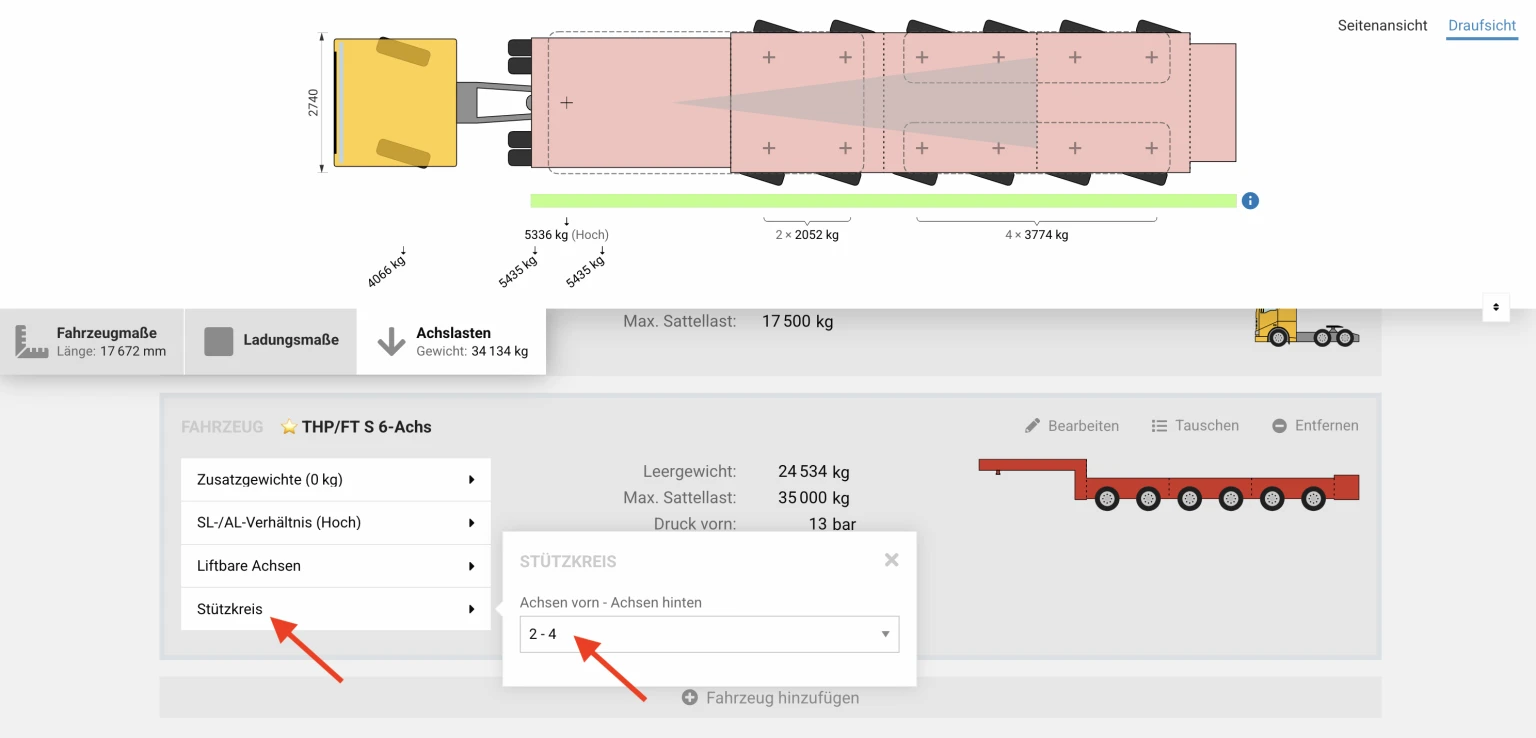
Task: Click the plus icon in Fahrzeug hinzufügen
Action: pos(689,698)
